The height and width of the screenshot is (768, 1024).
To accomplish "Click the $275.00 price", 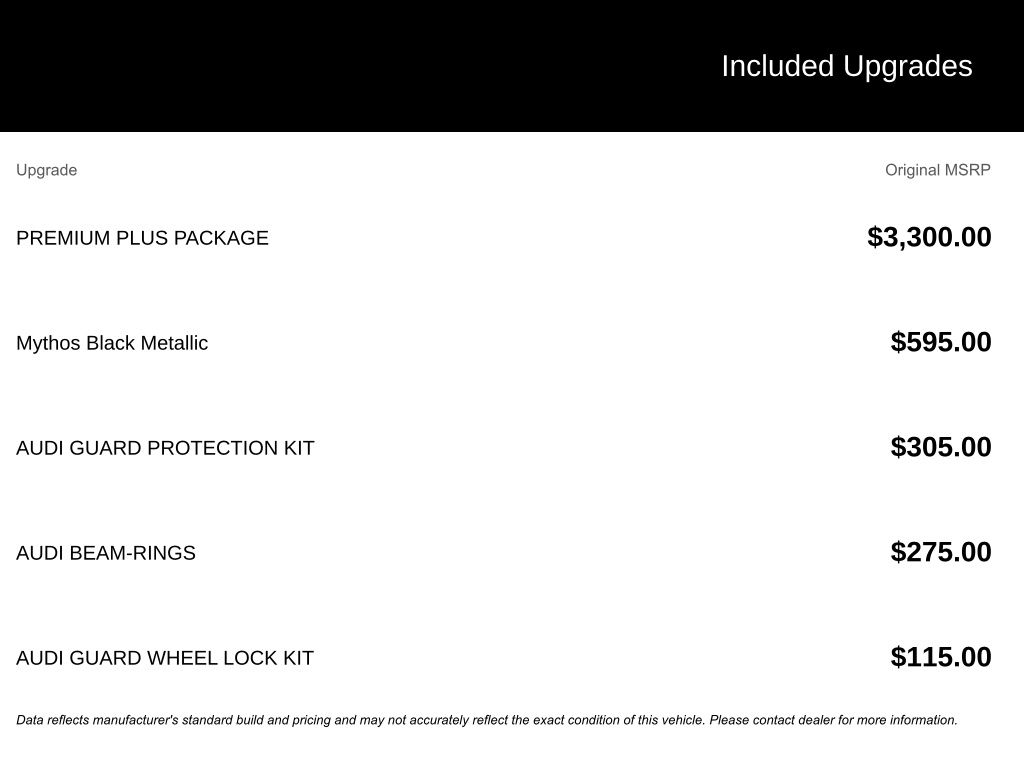I will [941, 552].
